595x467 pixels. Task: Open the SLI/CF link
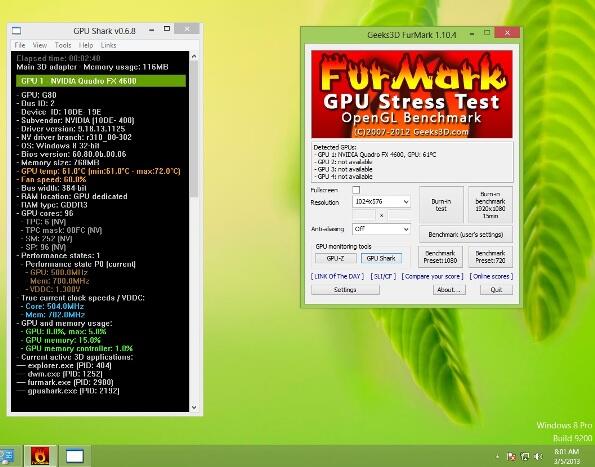[383, 277]
